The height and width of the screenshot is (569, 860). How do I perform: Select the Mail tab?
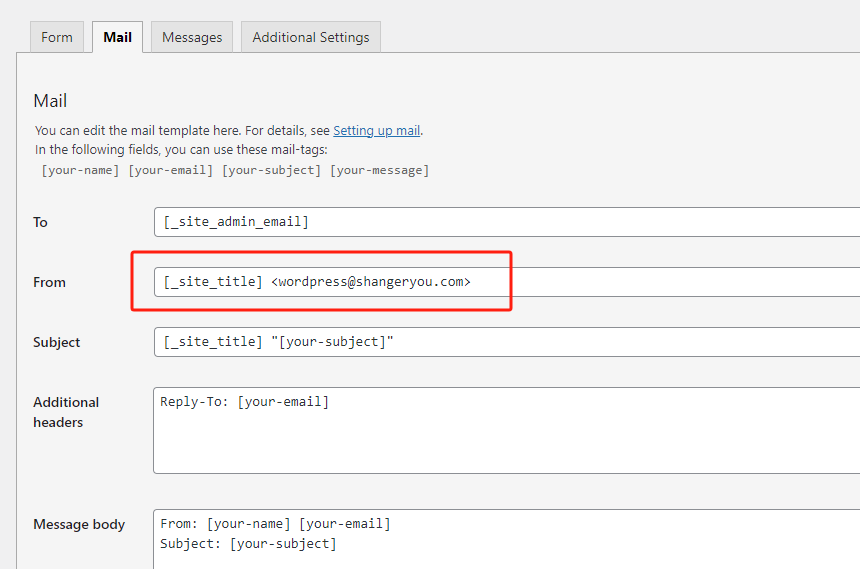point(117,37)
